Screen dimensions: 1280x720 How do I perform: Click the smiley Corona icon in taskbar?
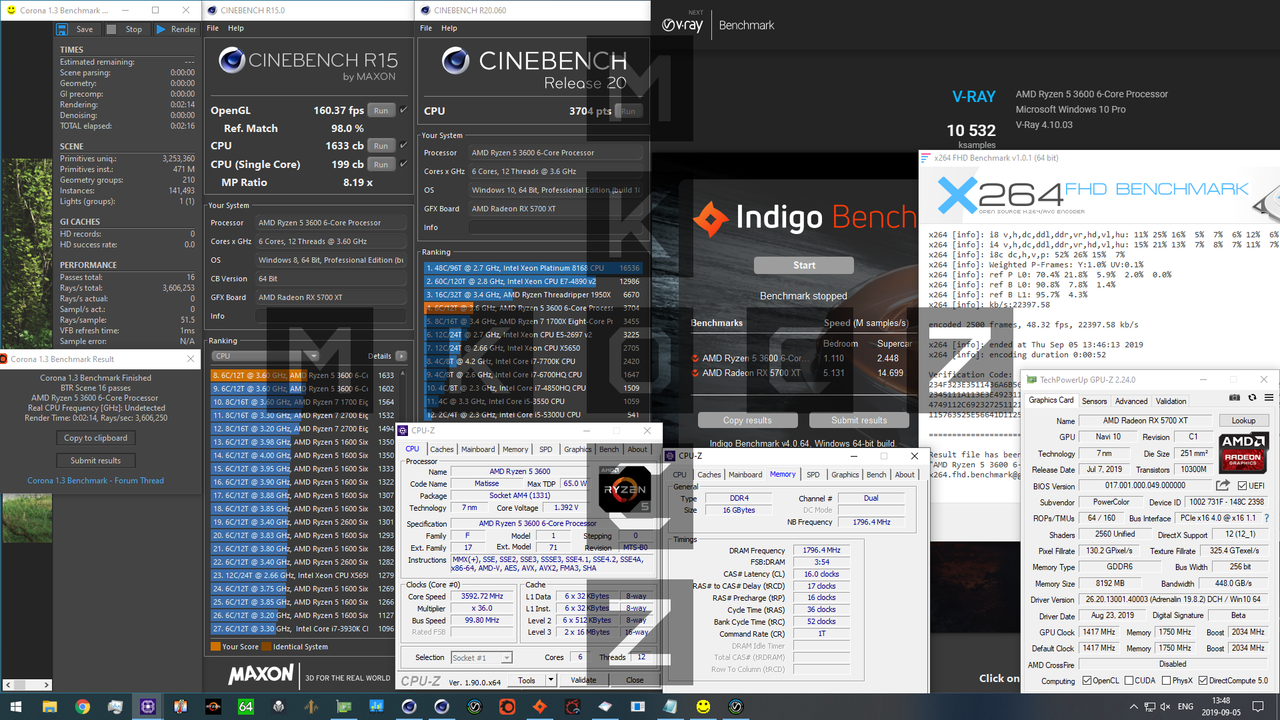coord(703,706)
